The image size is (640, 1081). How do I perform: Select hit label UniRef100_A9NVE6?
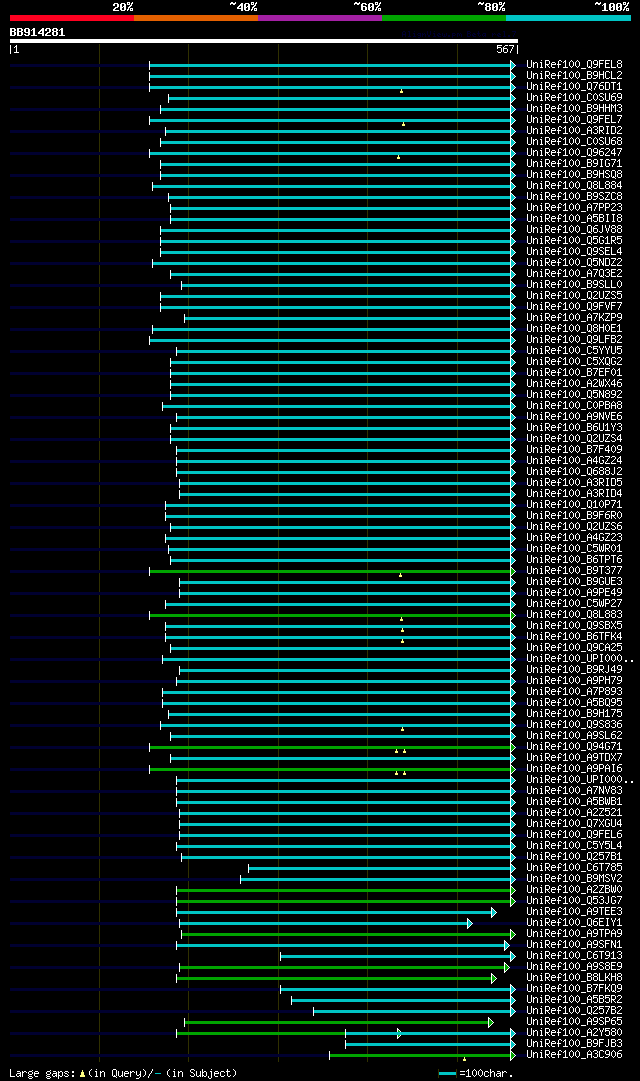[x=574, y=417]
